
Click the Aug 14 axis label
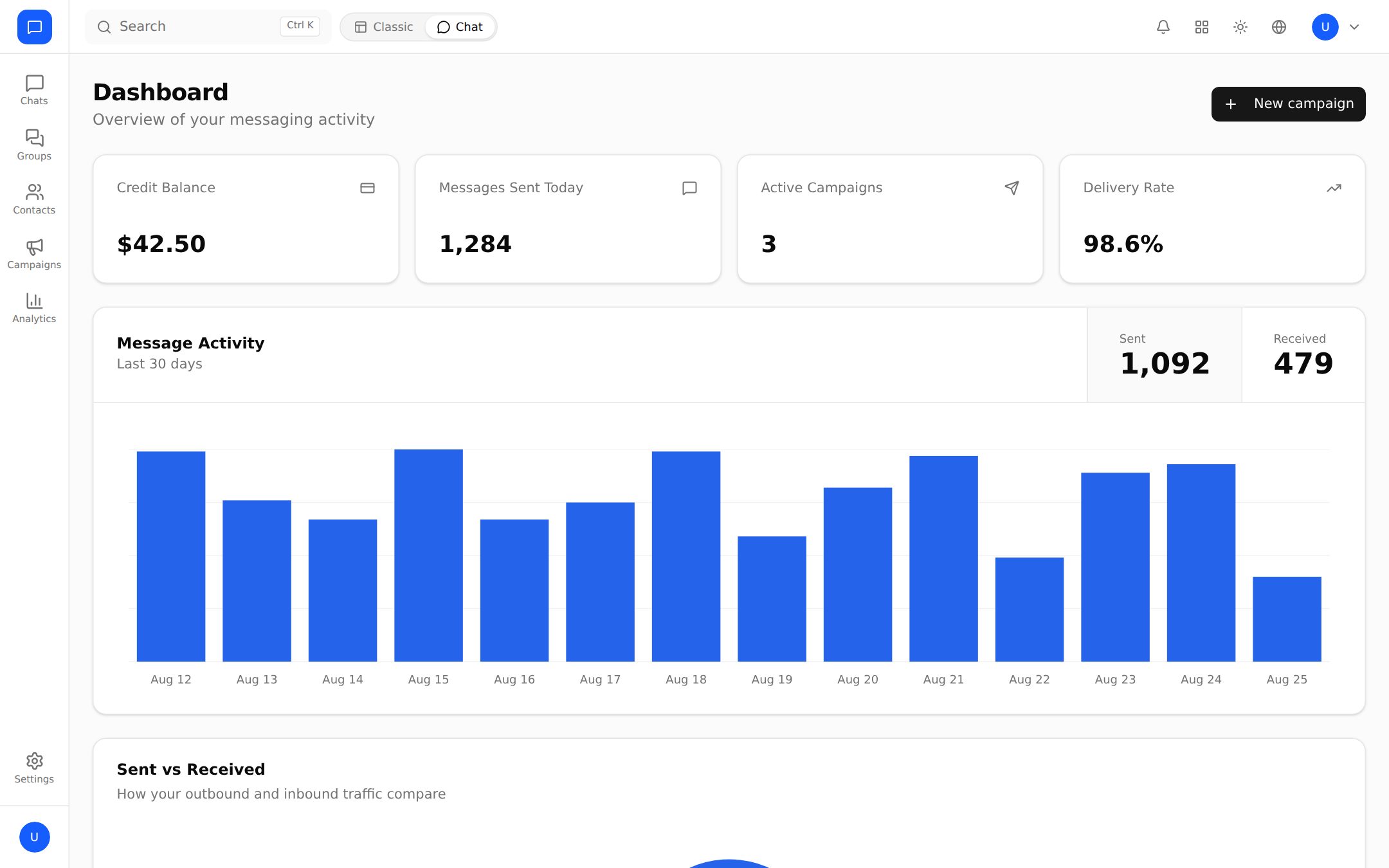point(343,680)
